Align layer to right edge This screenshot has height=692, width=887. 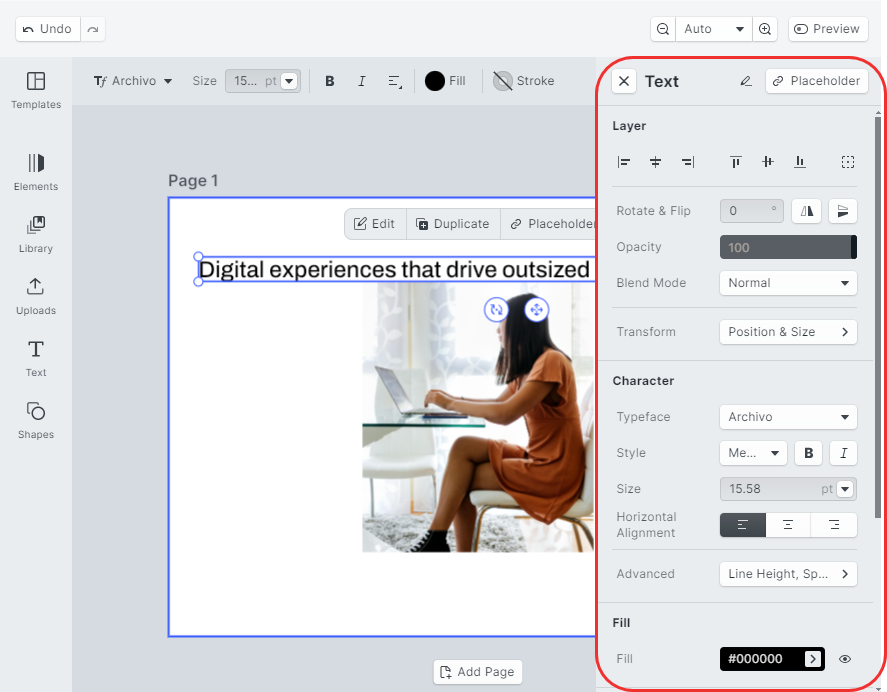pyautogui.click(x=688, y=162)
